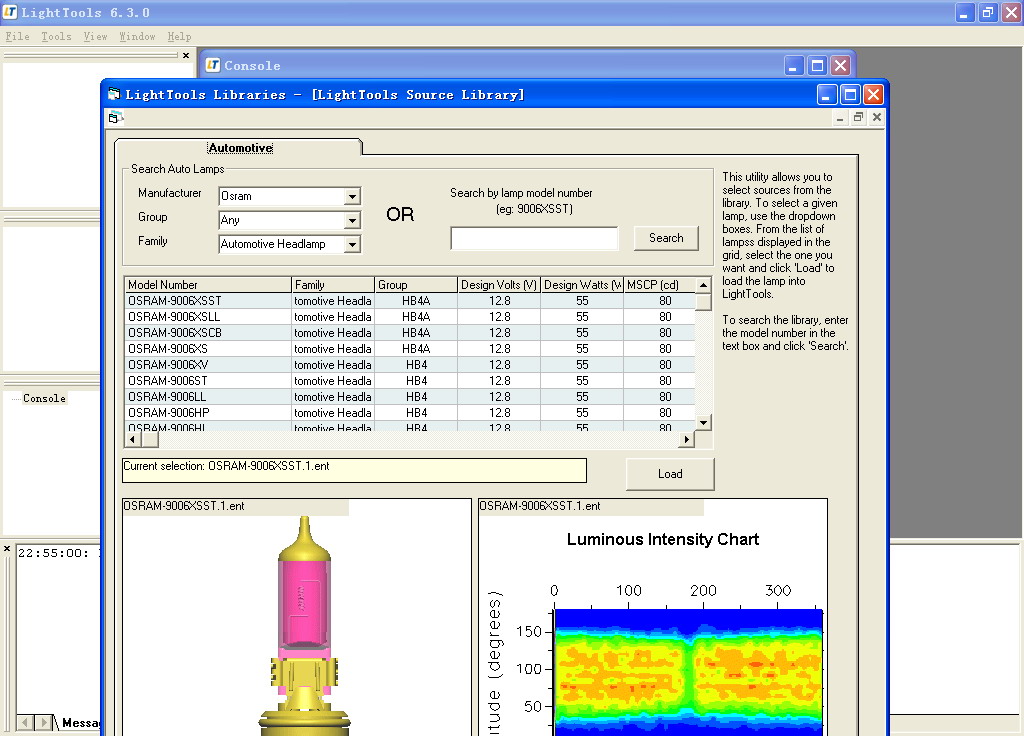Click the 3D lamp model preview
Image resolution: width=1024 pixels, height=736 pixels.
pyautogui.click(x=297, y=617)
